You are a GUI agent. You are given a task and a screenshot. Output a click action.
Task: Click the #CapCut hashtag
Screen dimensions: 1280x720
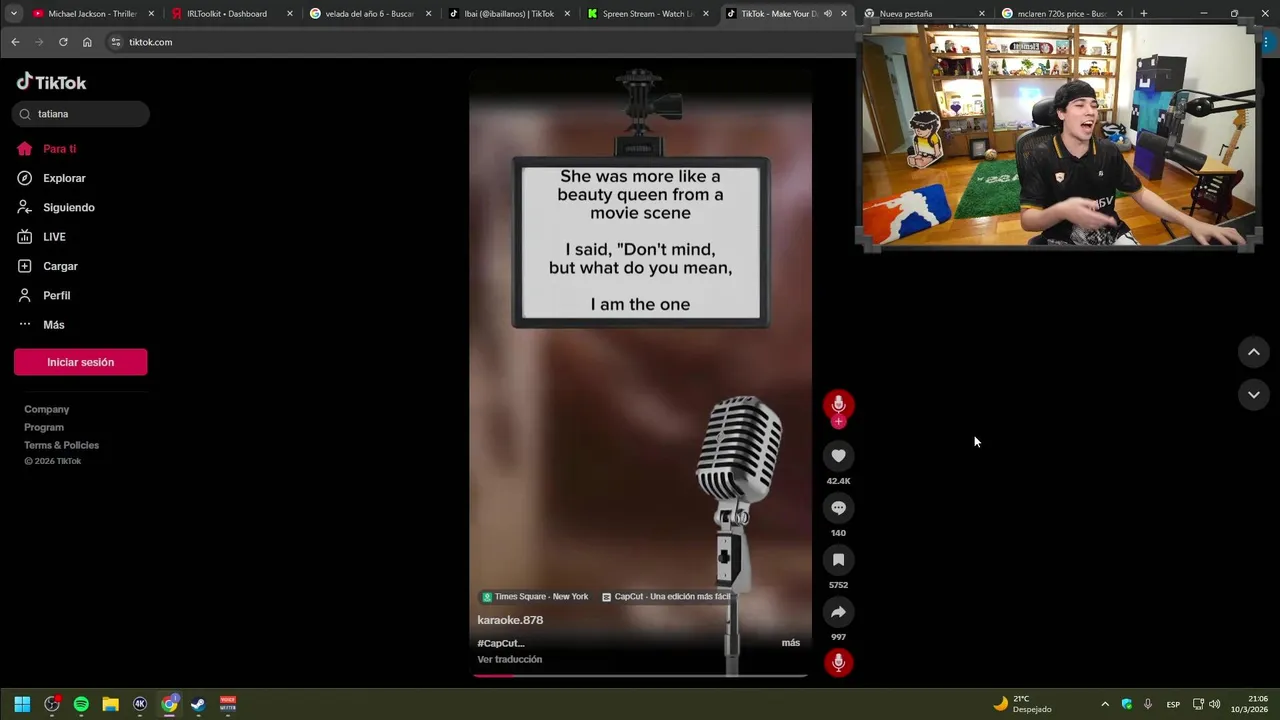tap(500, 643)
